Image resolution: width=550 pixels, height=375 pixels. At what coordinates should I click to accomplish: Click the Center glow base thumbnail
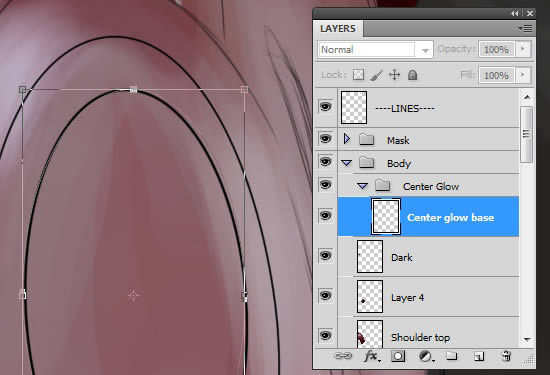click(x=386, y=217)
